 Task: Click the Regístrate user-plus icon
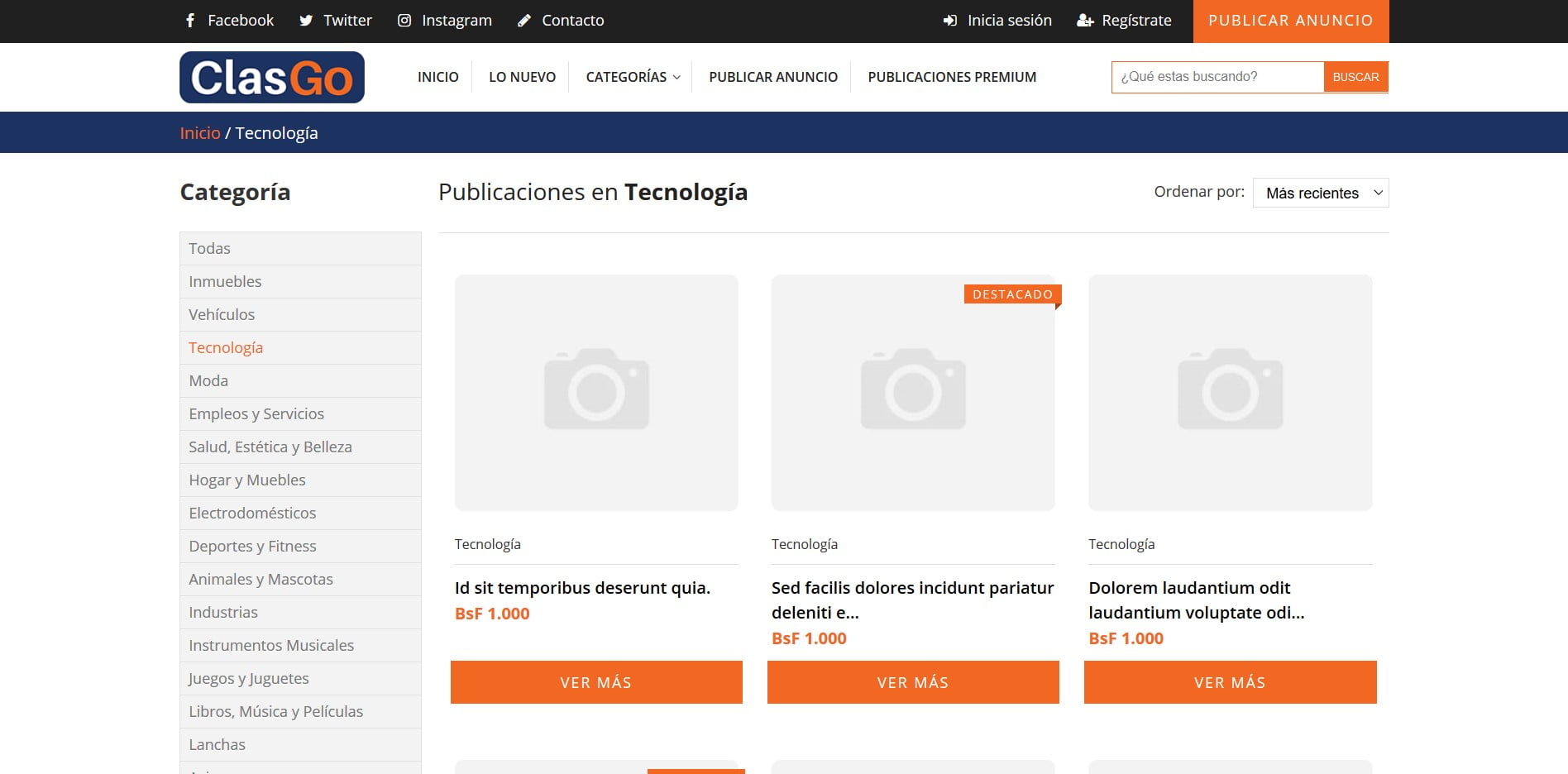[x=1085, y=20]
